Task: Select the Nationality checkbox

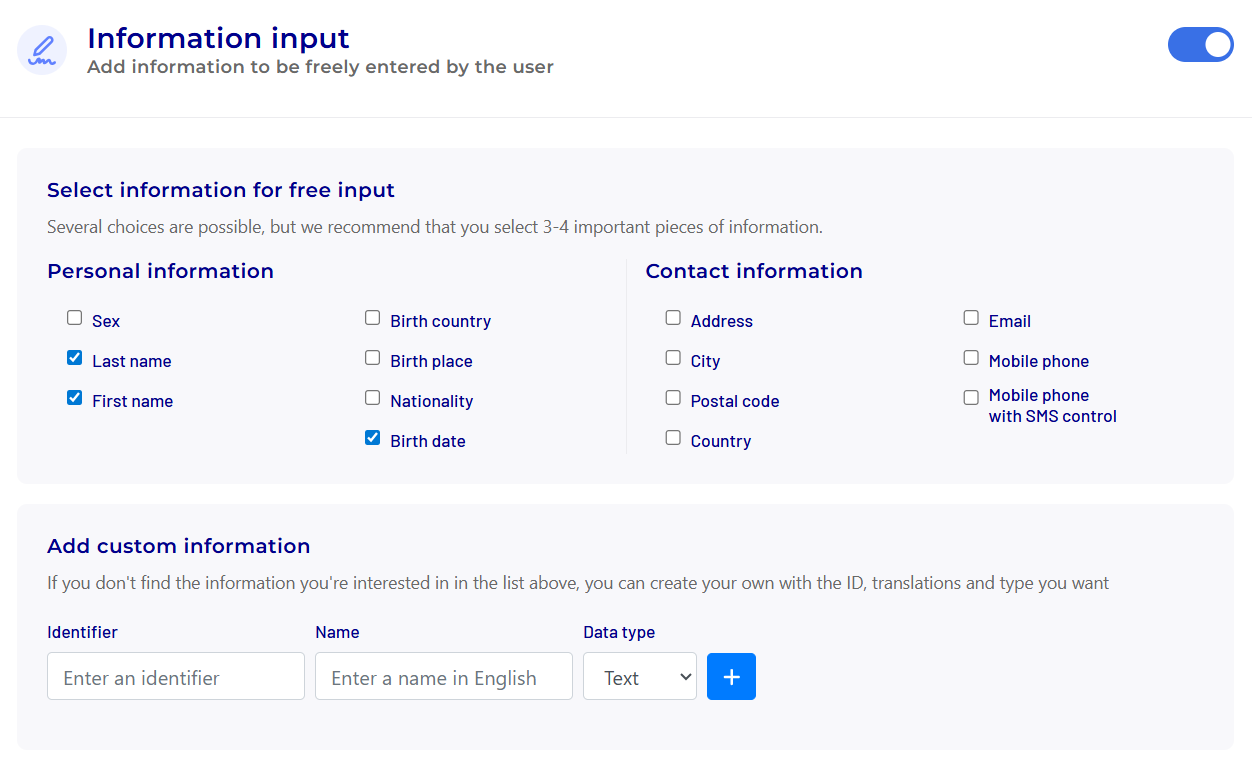Action: click(x=373, y=398)
